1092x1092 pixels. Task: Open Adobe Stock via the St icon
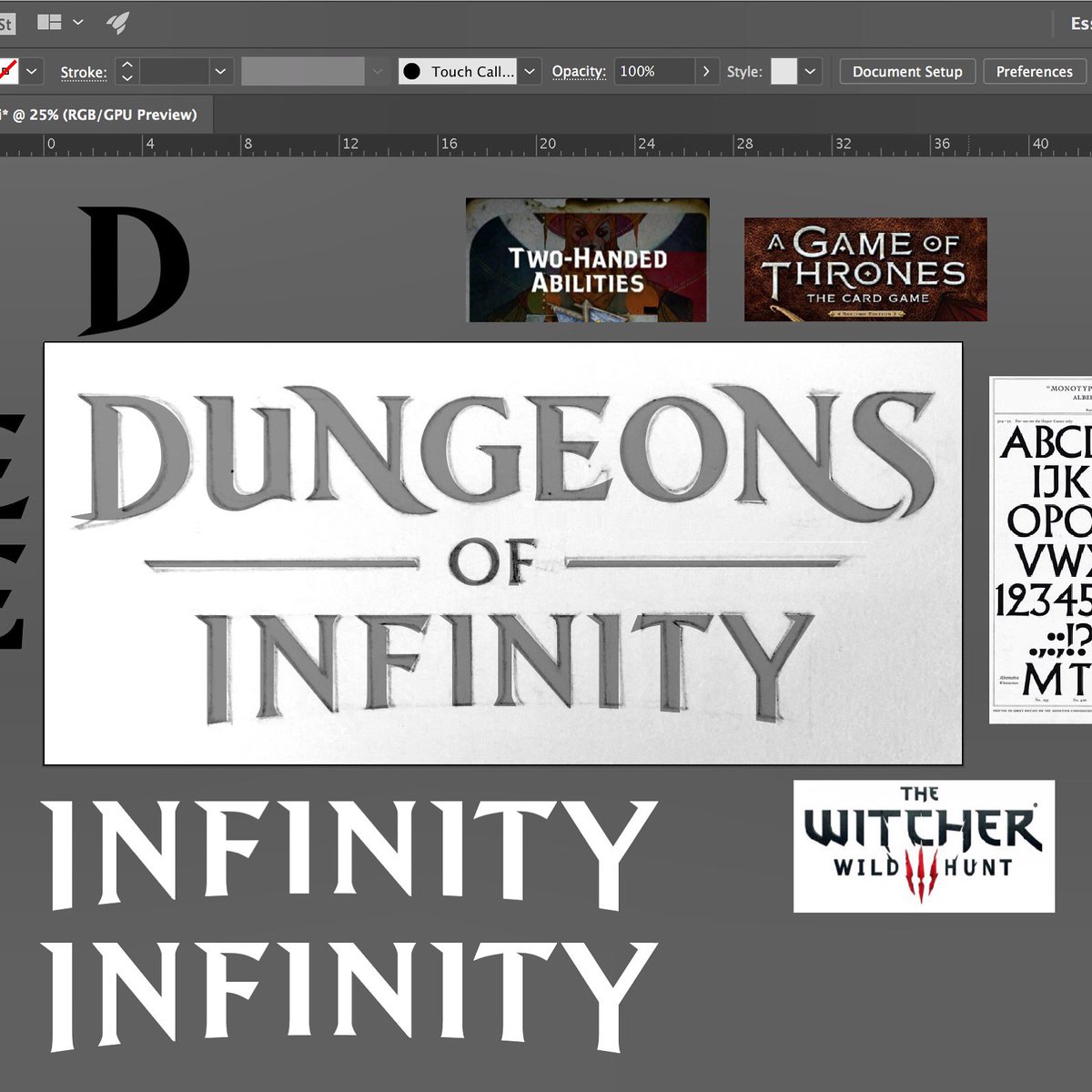(6, 23)
